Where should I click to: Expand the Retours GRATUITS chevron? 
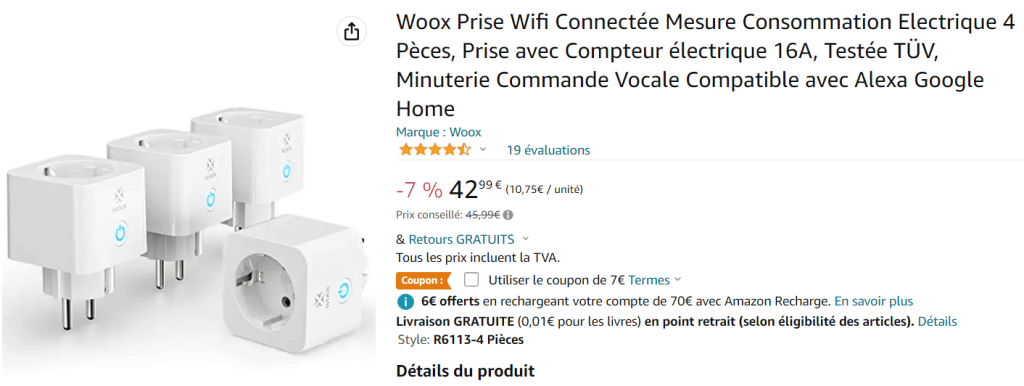[x=526, y=239]
